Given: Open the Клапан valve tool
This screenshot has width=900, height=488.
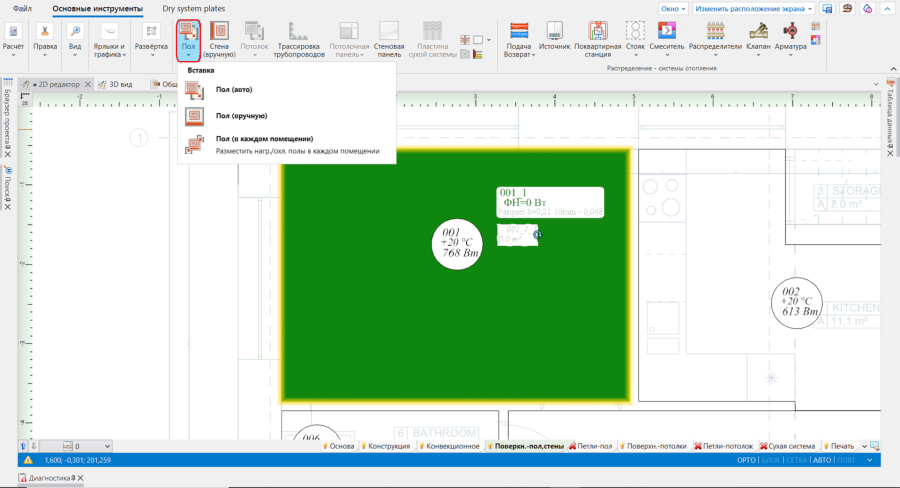Looking at the screenshot, I should click(x=758, y=40).
